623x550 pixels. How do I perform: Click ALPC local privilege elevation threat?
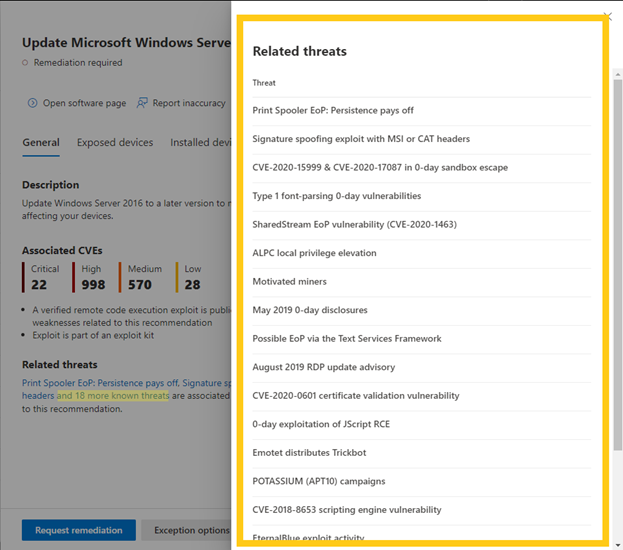[314, 253]
